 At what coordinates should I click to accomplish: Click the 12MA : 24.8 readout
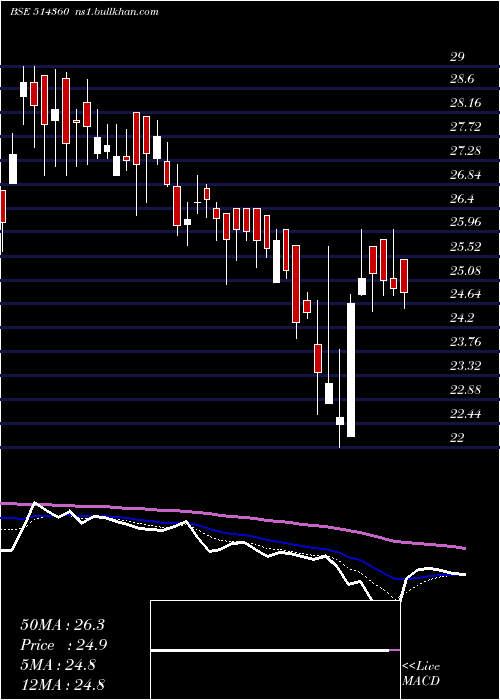pos(62,684)
